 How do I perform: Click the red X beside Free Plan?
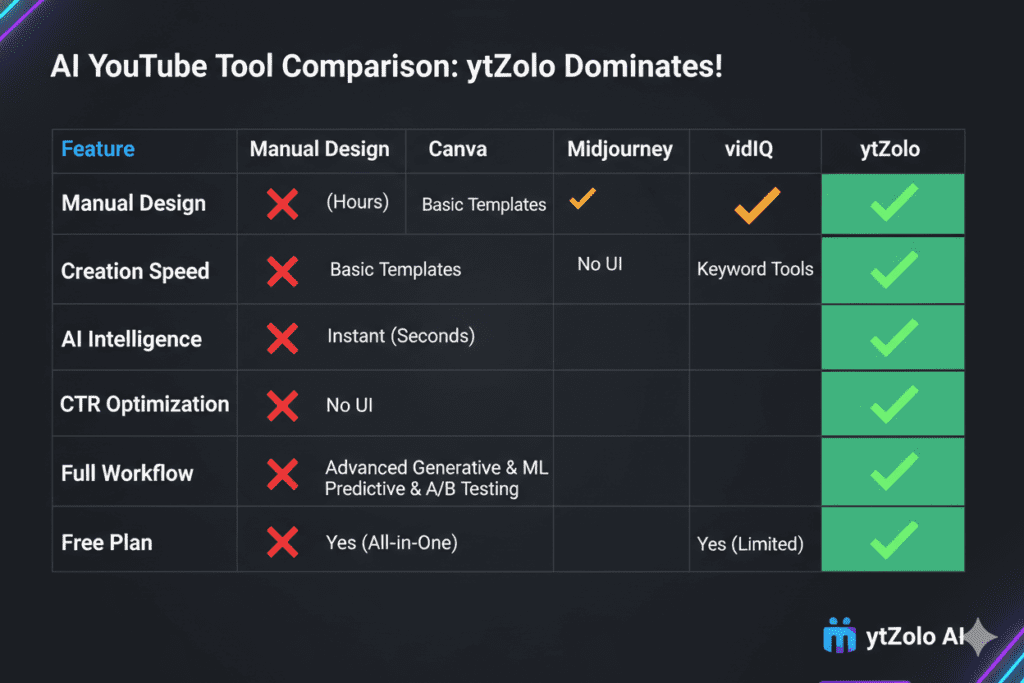point(283,542)
